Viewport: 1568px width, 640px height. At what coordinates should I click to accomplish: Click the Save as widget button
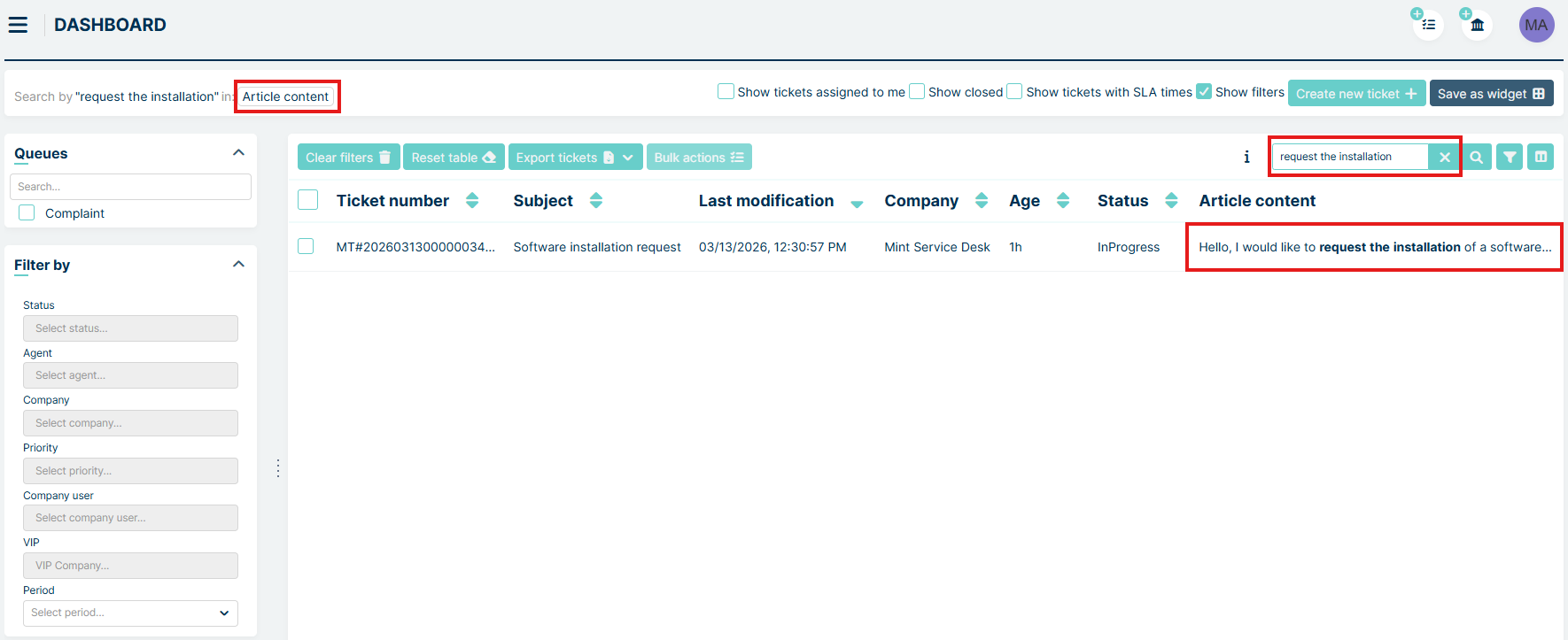coord(1491,94)
